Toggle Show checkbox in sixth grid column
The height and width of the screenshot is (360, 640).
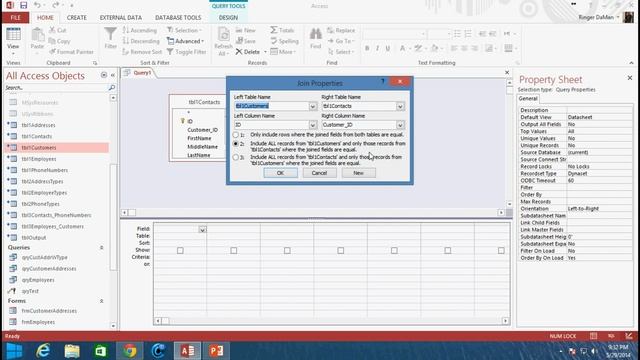pyautogui.click(x=447, y=251)
